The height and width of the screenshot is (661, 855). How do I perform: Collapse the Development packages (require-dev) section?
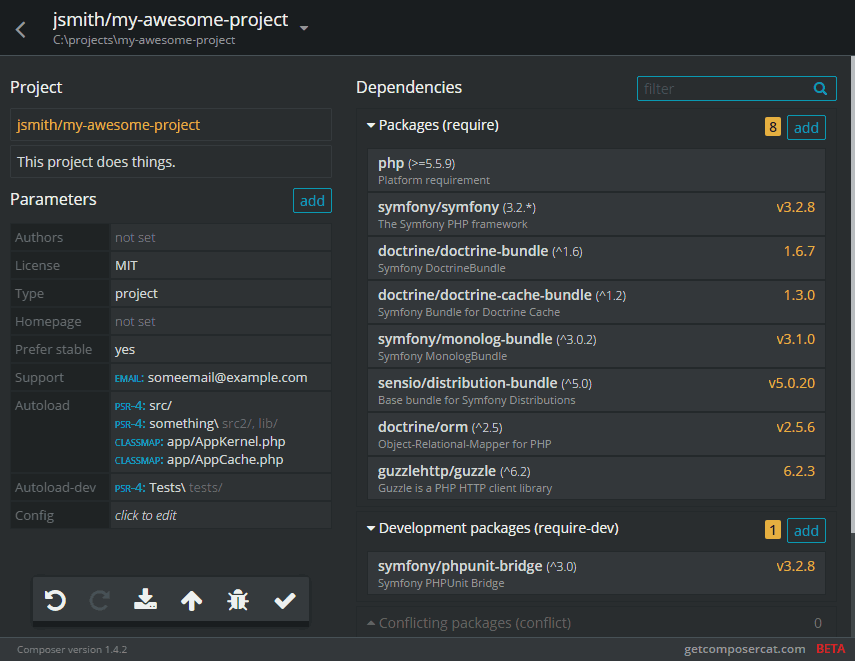(372, 528)
